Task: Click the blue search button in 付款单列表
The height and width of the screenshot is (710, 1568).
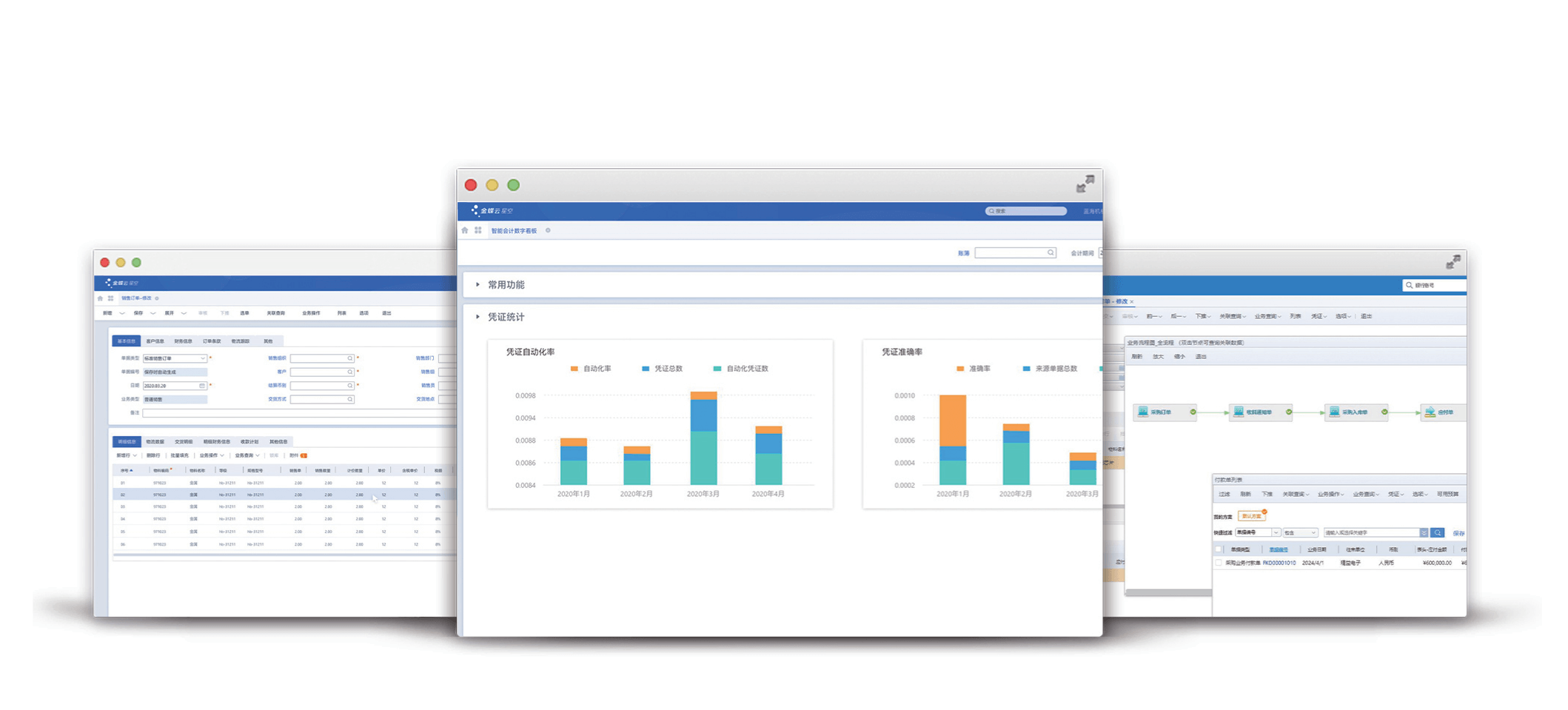Action: tap(1437, 532)
